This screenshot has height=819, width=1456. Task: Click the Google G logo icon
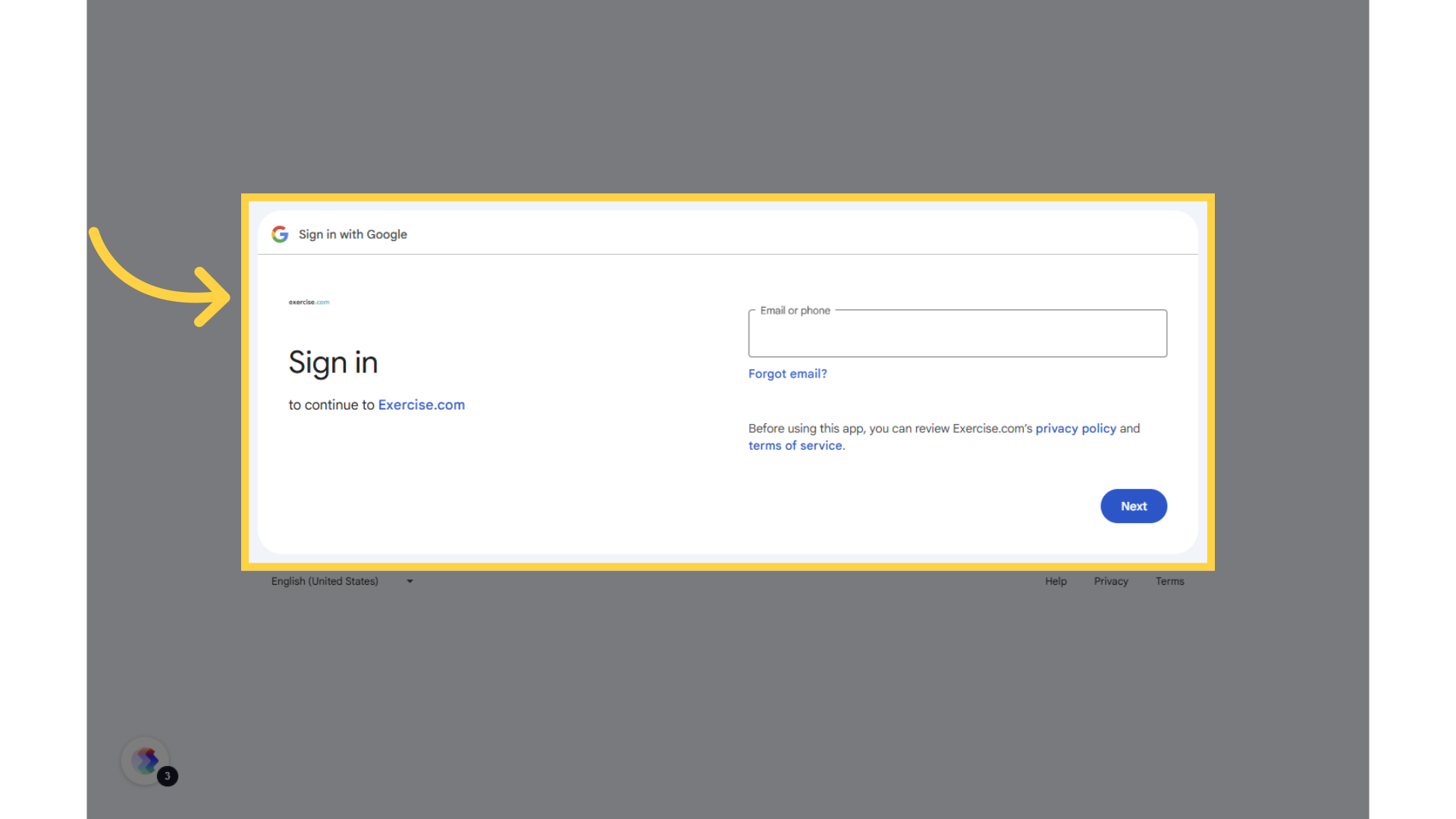click(280, 234)
